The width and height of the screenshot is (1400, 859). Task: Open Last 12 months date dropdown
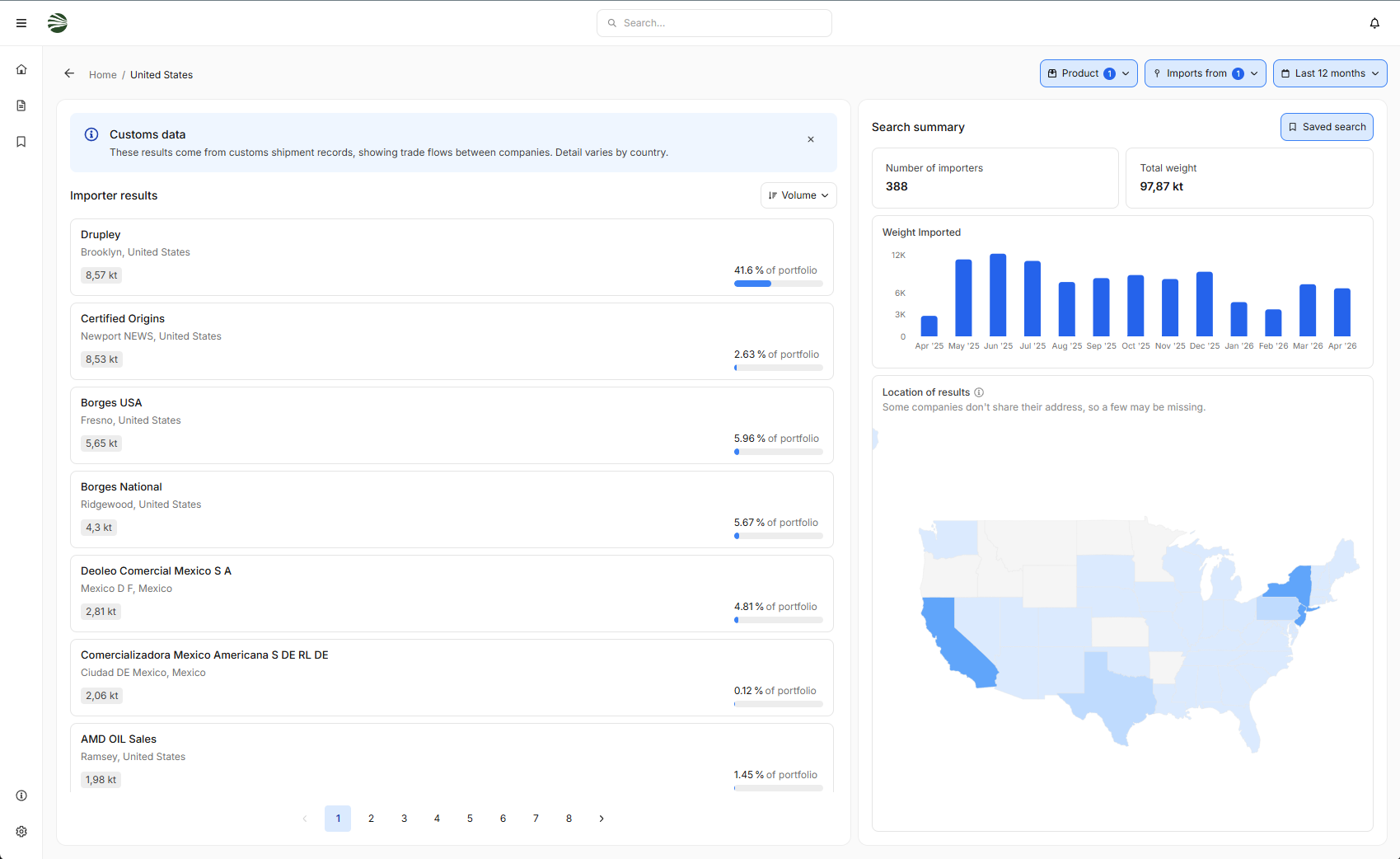1330,73
